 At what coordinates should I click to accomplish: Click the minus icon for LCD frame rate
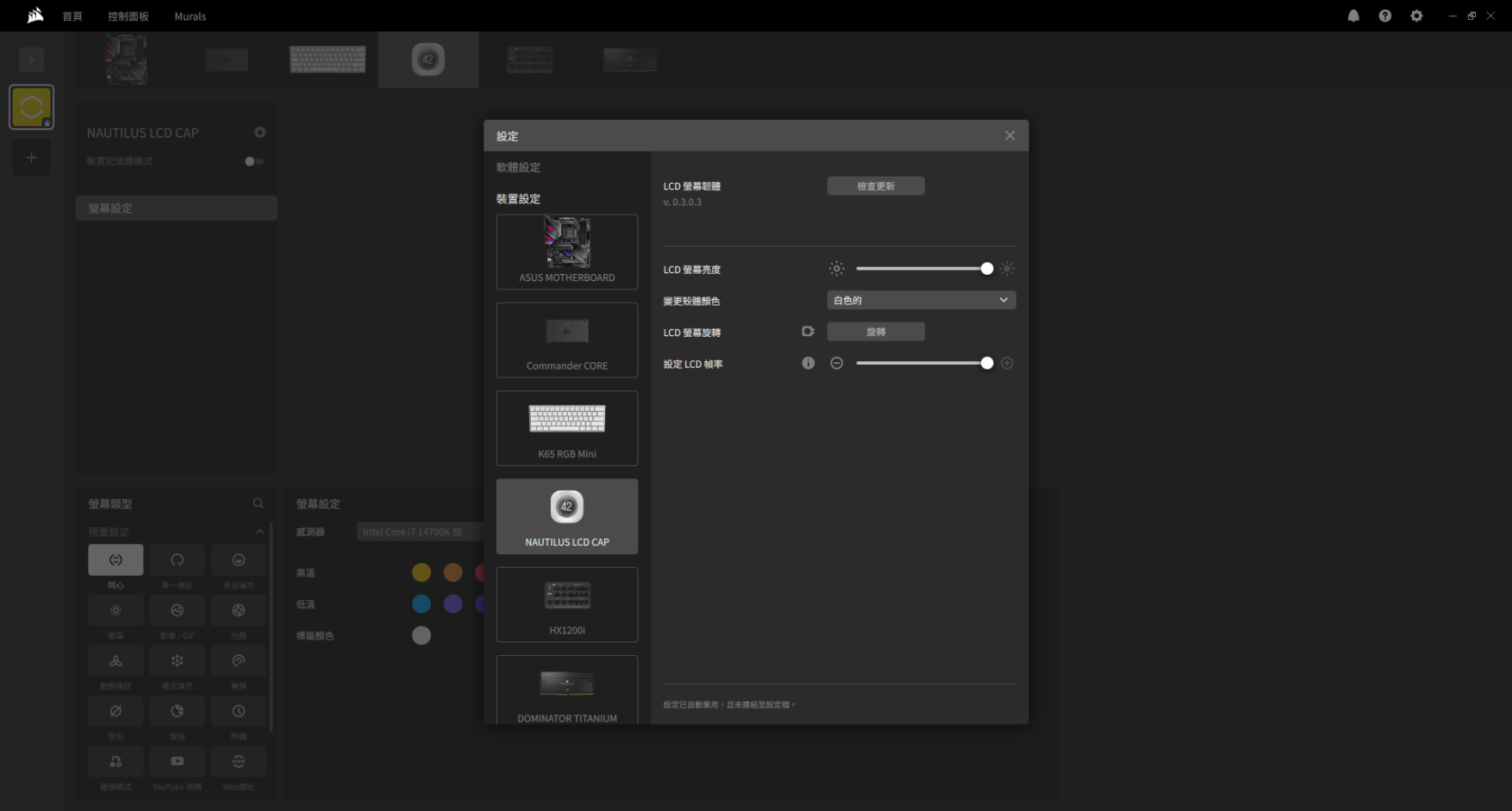point(837,363)
